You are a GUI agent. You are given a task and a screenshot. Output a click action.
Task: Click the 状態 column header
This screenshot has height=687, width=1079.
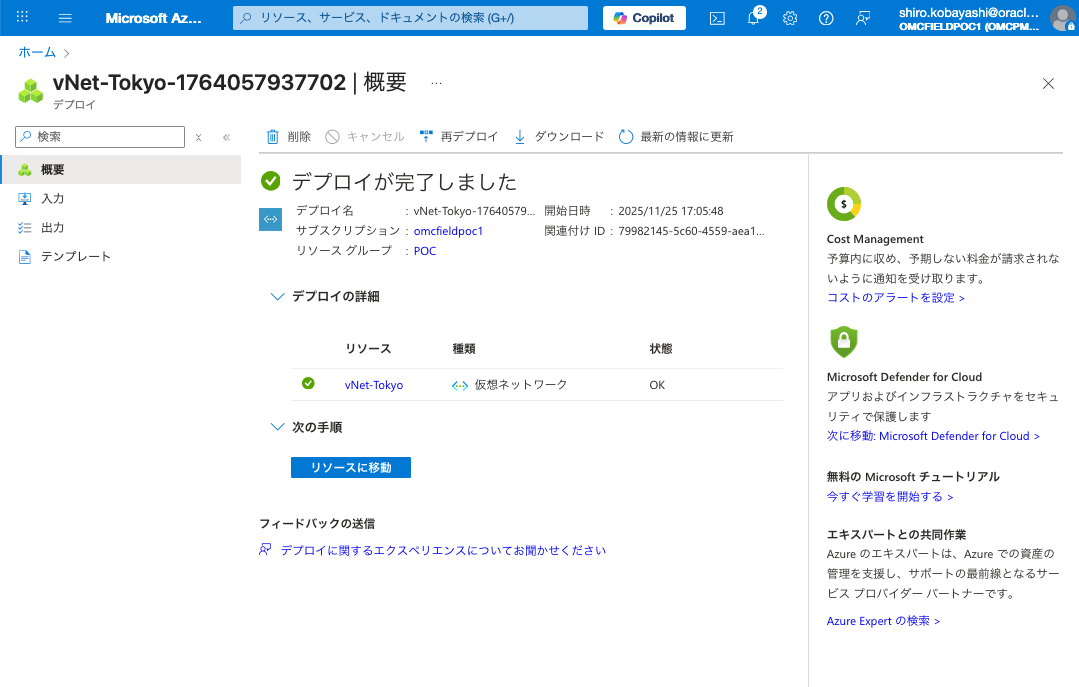[661, 348]
